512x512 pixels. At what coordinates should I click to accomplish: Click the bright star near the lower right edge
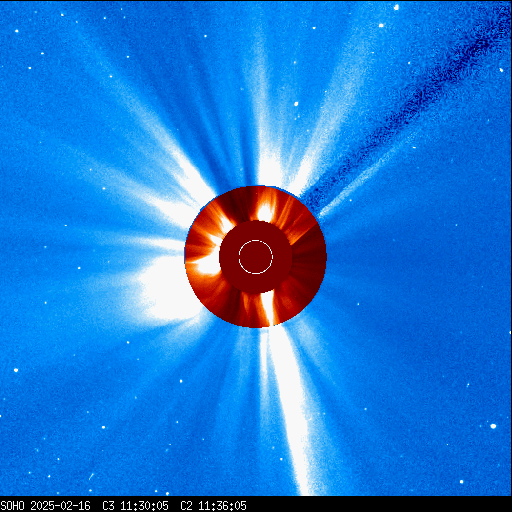click(493, 426)
